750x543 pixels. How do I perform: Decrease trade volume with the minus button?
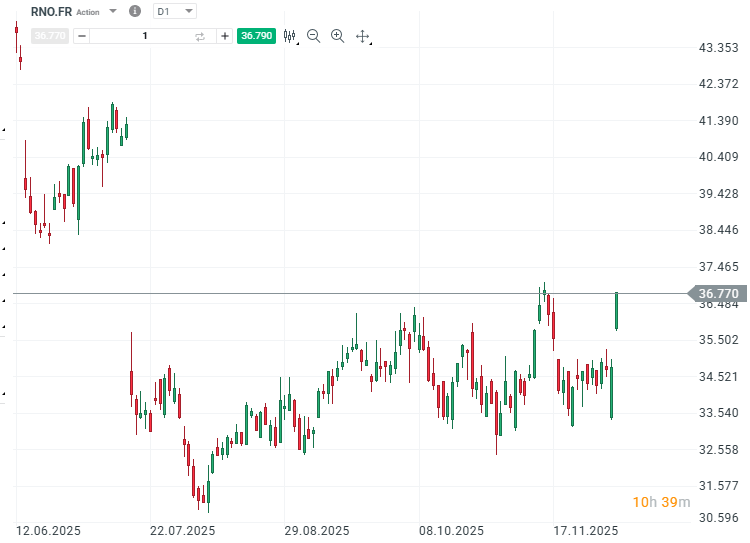[x=82, y=36]
